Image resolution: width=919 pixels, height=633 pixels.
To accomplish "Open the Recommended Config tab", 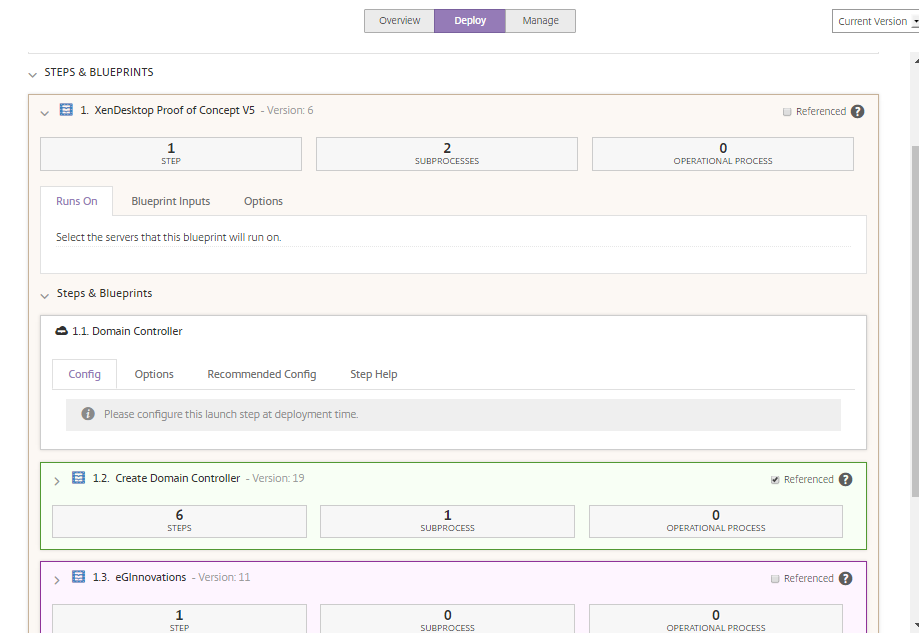I will [x=261, y=374].
